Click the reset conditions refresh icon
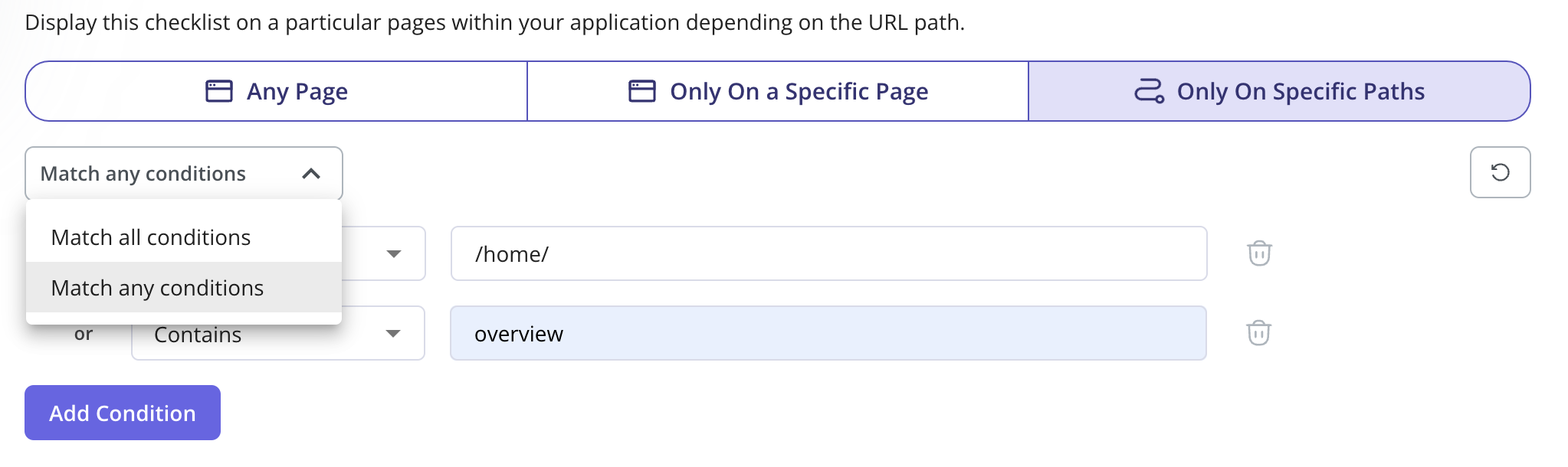 (x=1500, y=172)
